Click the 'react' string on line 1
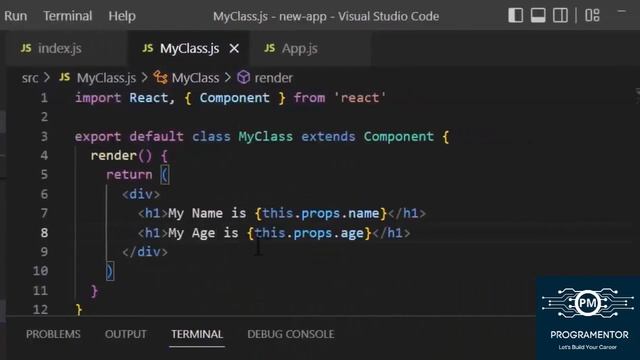The height and width of the screenshot is (360, 640). (x=360, y=98)
